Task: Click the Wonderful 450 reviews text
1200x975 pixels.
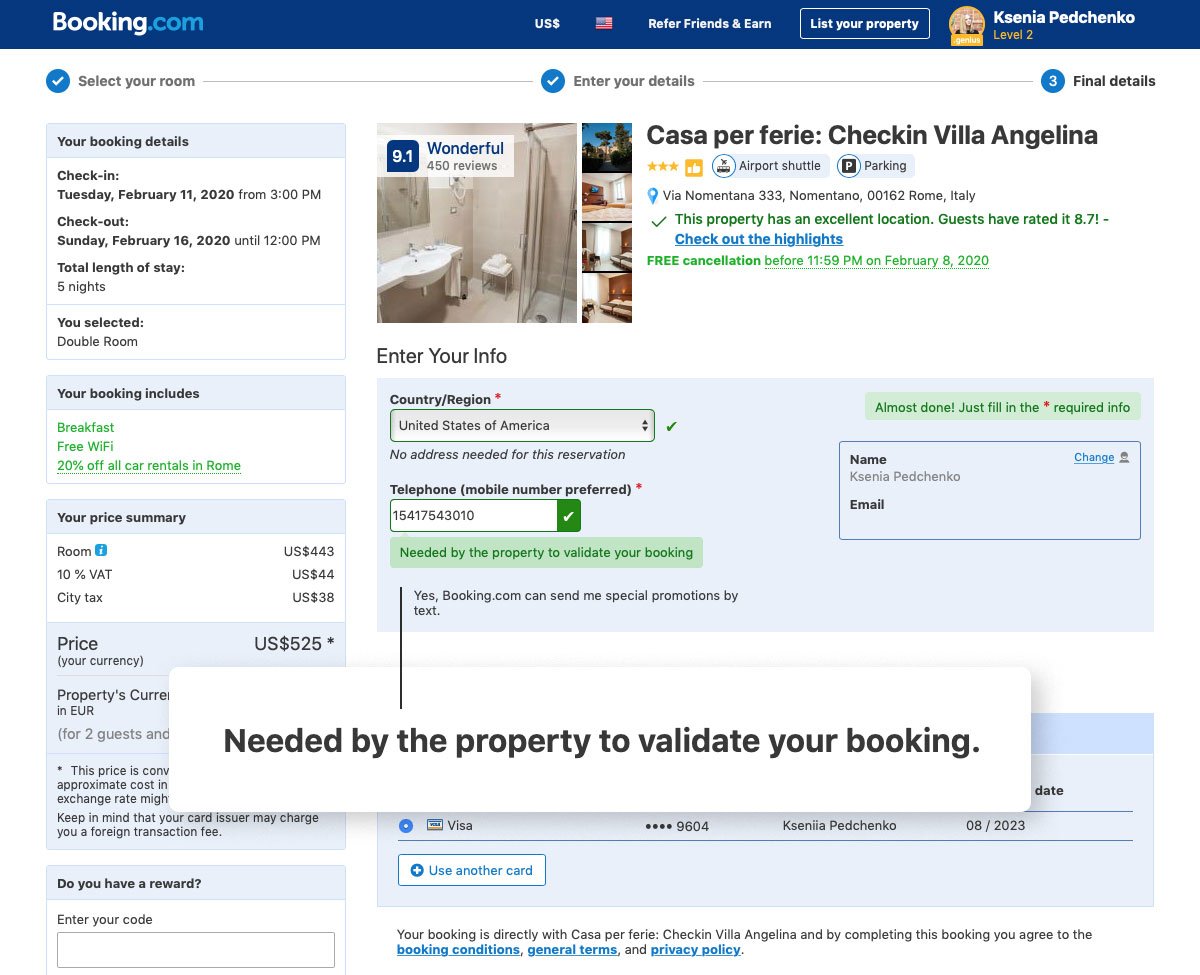Action: point(465,155)
